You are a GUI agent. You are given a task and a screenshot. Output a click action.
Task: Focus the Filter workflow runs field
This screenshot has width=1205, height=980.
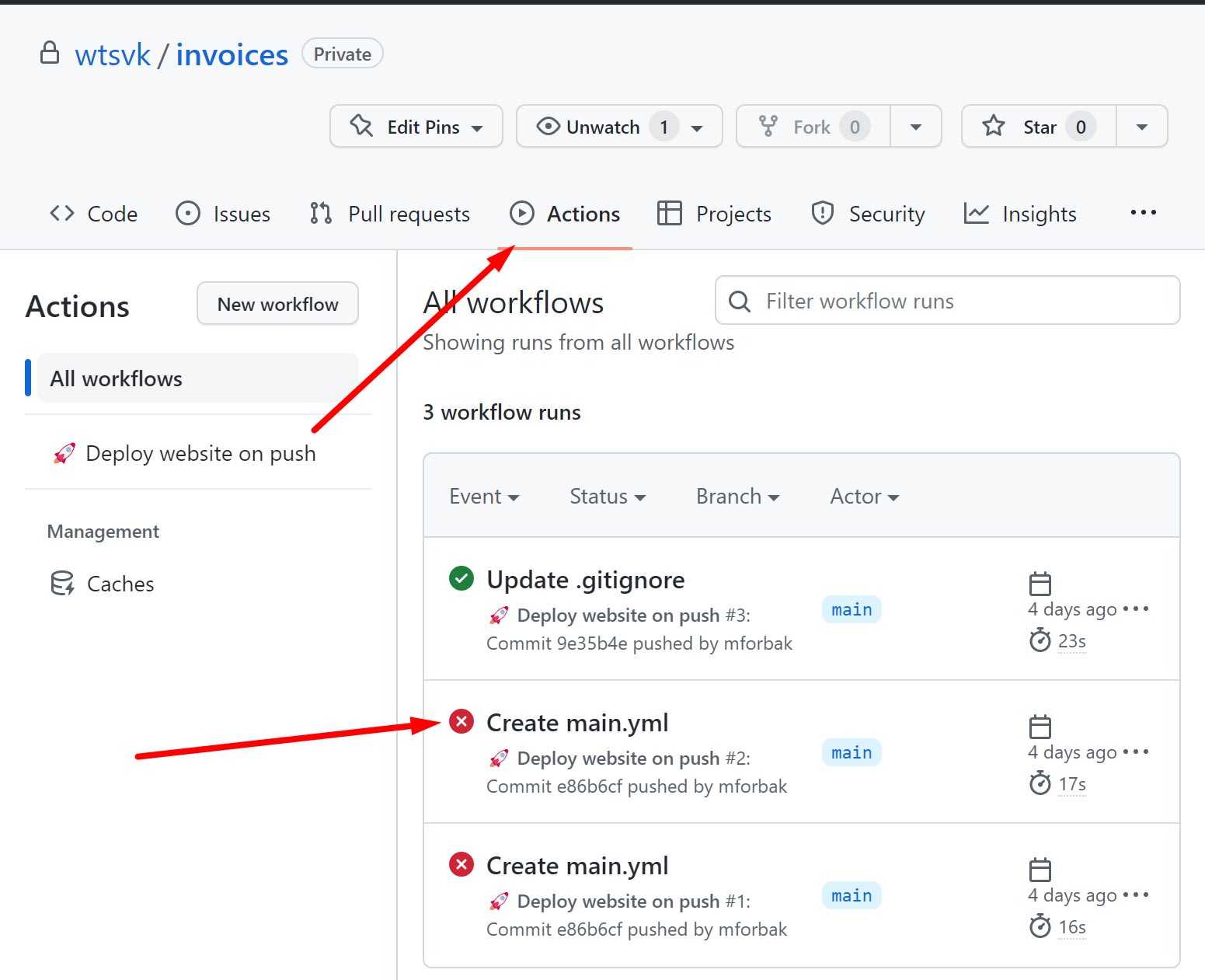click(948, 301)
